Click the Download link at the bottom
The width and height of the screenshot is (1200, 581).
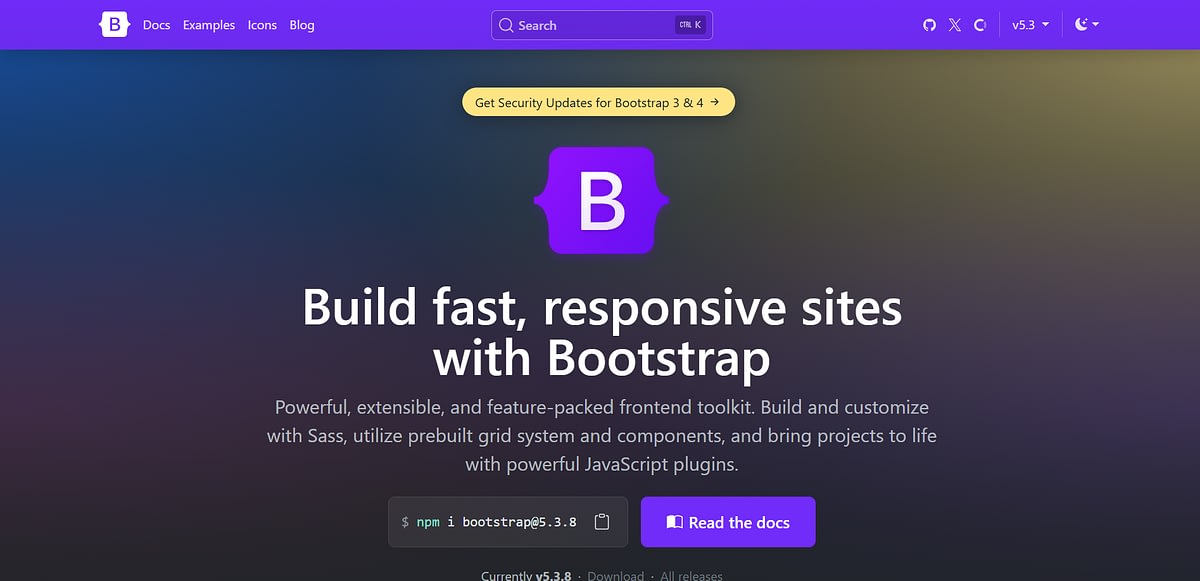[x=615, y=576]
